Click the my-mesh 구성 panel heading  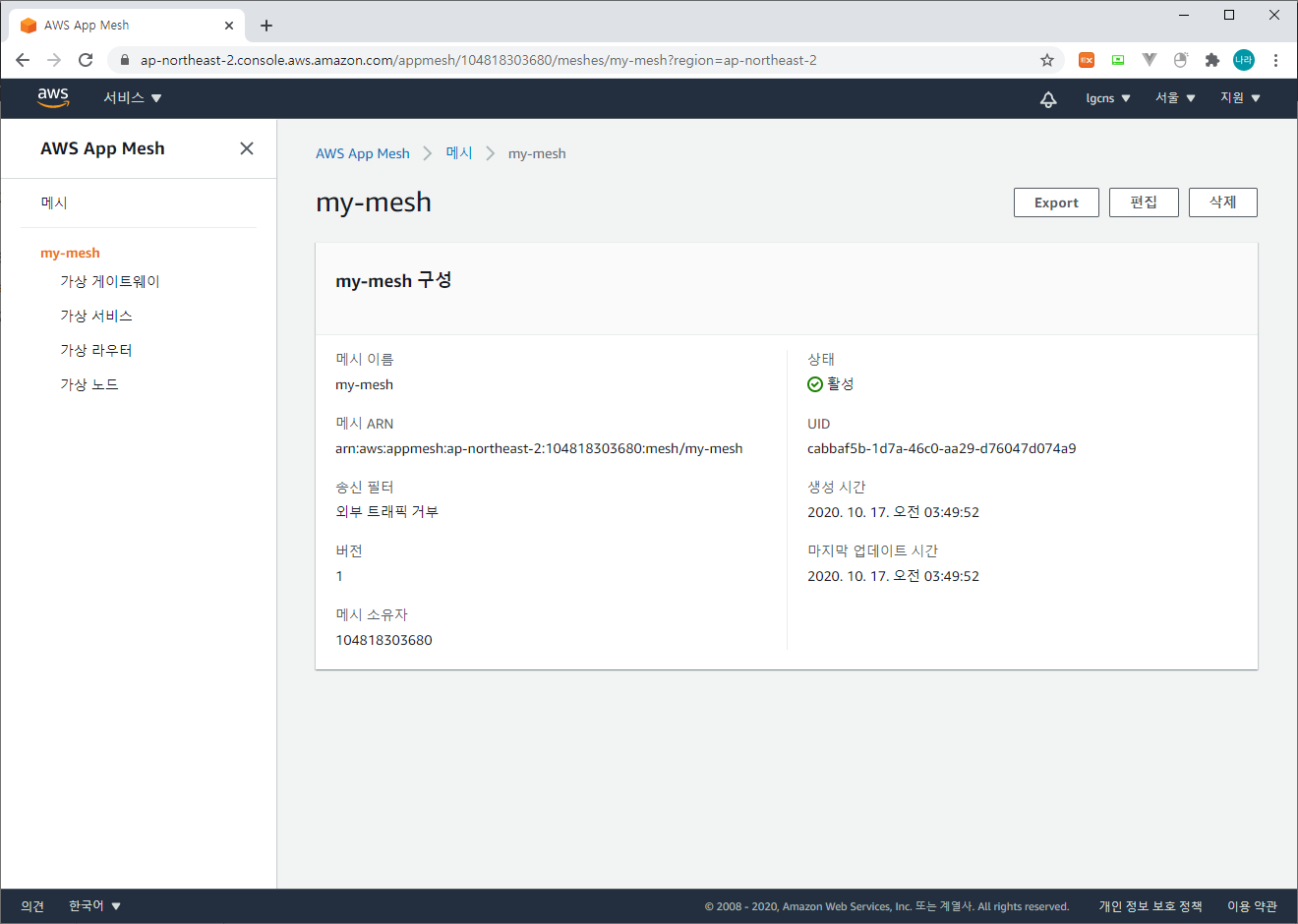tap(393, 280)
